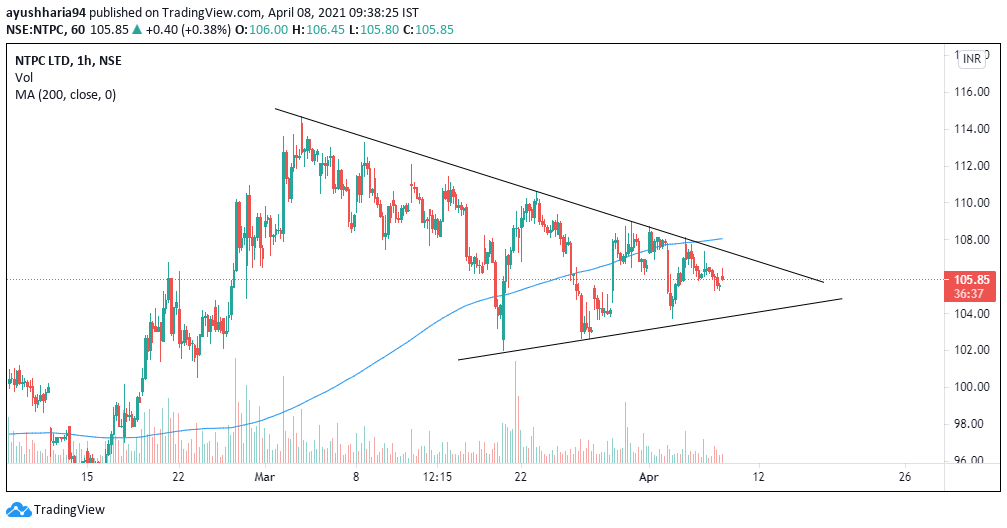Click the 26 date label on the time axis
Viewport: 1007px width, 528px height.
[905, 477]
